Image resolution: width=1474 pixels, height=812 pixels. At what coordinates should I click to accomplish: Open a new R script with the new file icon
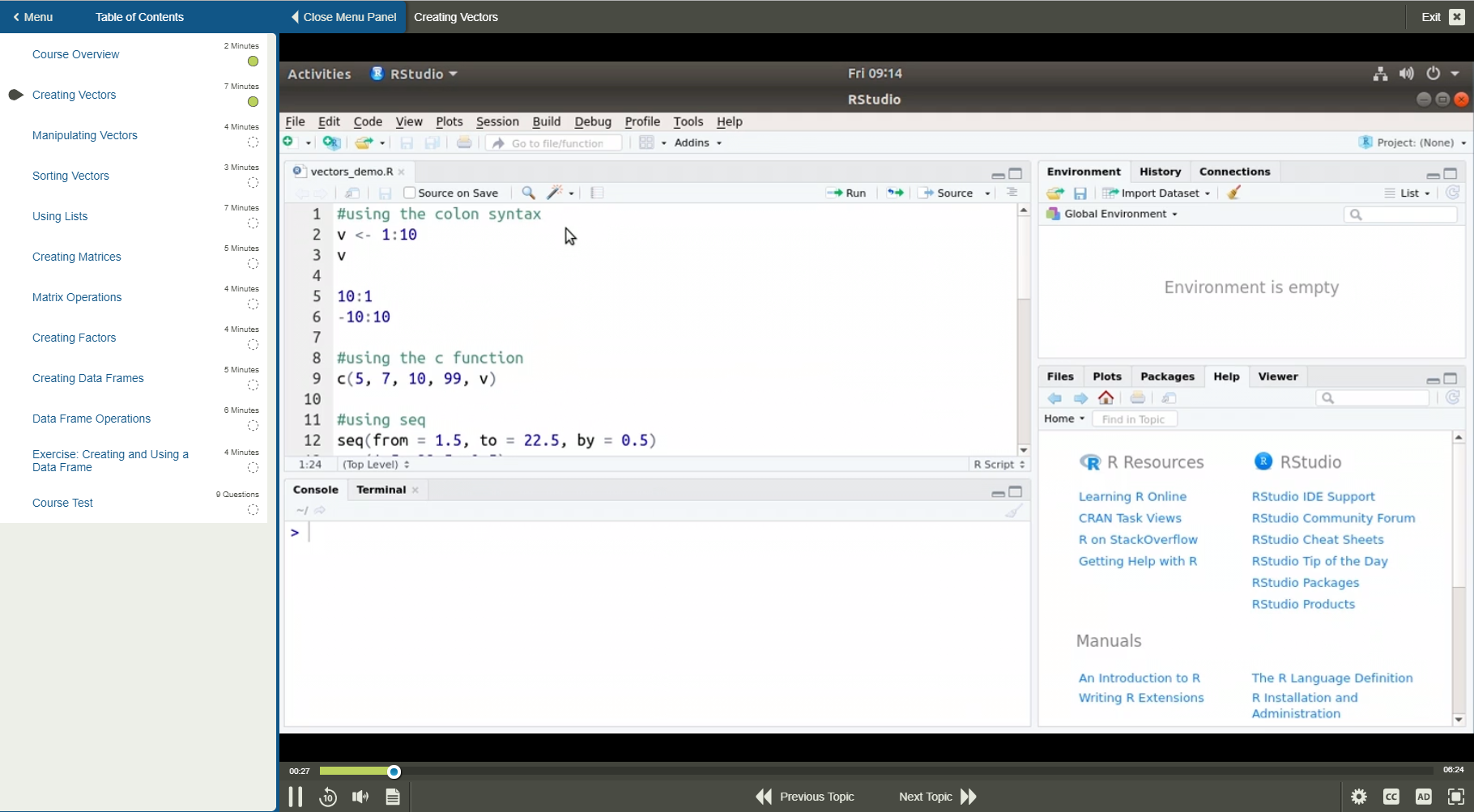(289, 142)
